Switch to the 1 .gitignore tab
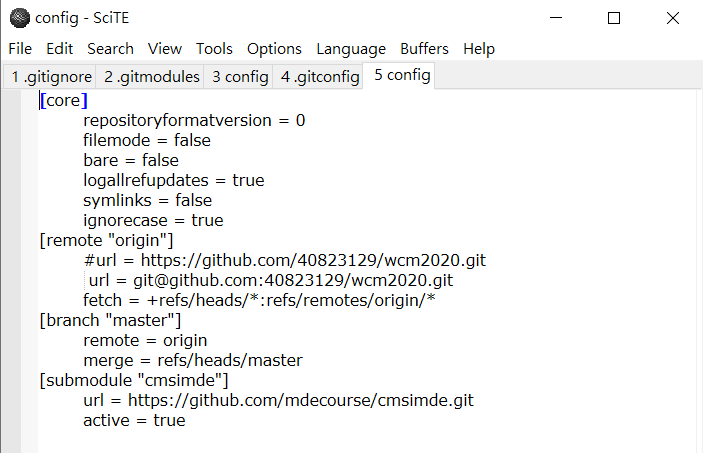 click(51, 77)
